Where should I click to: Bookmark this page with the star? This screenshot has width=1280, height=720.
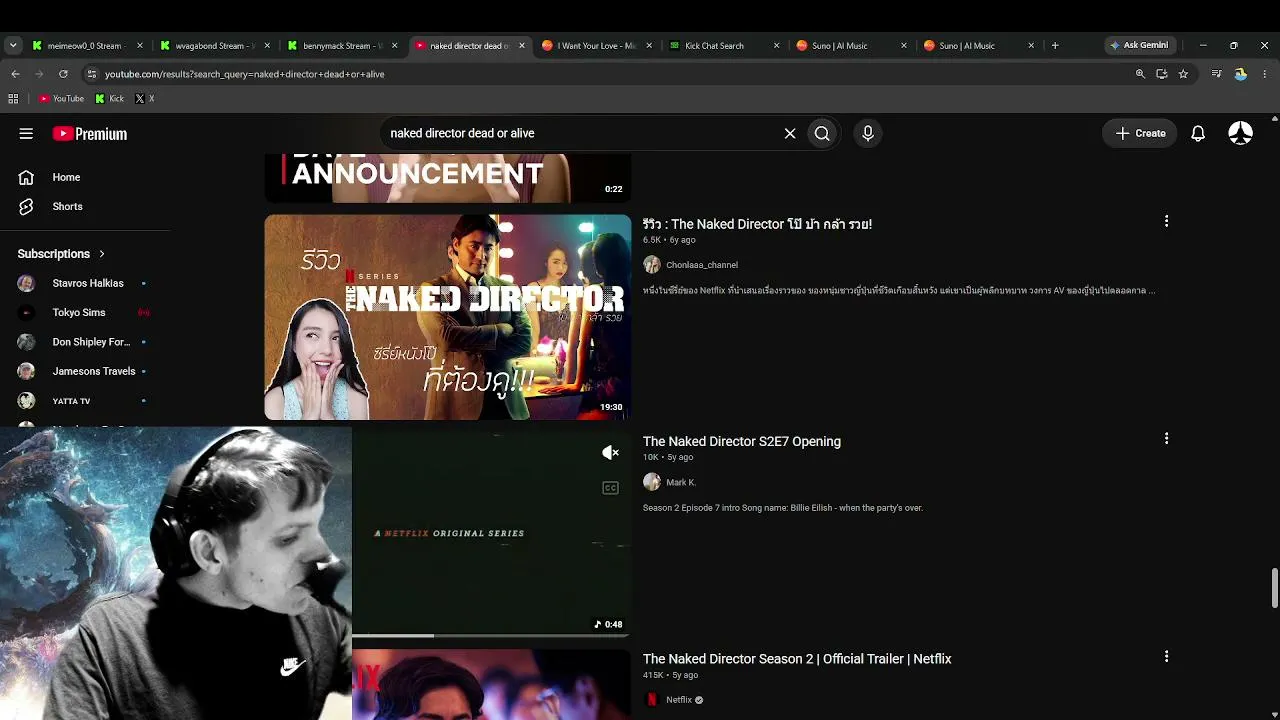(1183, 74)
